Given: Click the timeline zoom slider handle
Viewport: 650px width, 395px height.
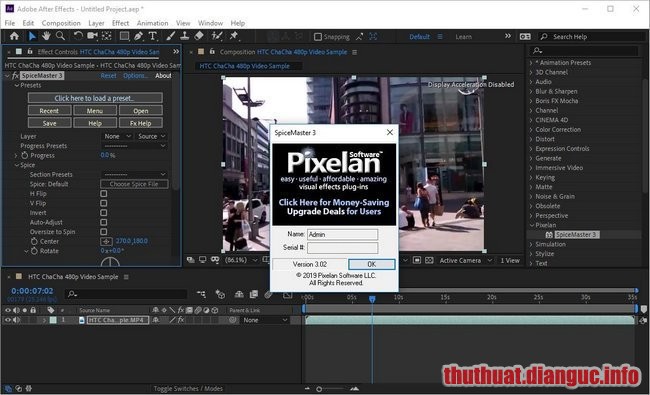Looking at the screenshot, I should pos(319,389).
